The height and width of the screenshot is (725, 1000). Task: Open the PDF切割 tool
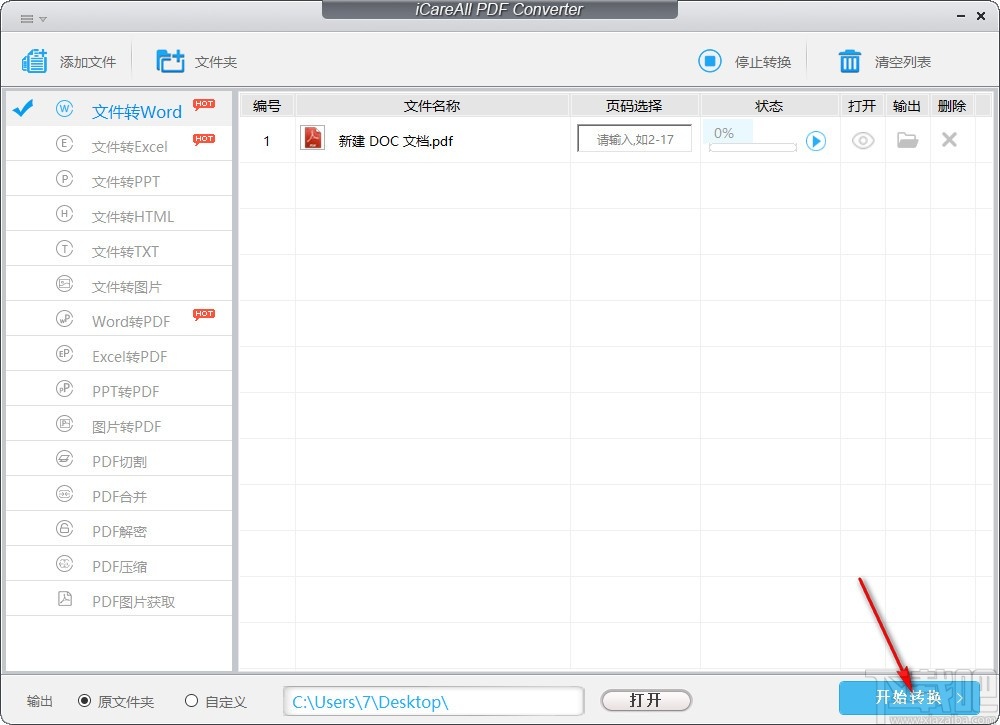120,459
